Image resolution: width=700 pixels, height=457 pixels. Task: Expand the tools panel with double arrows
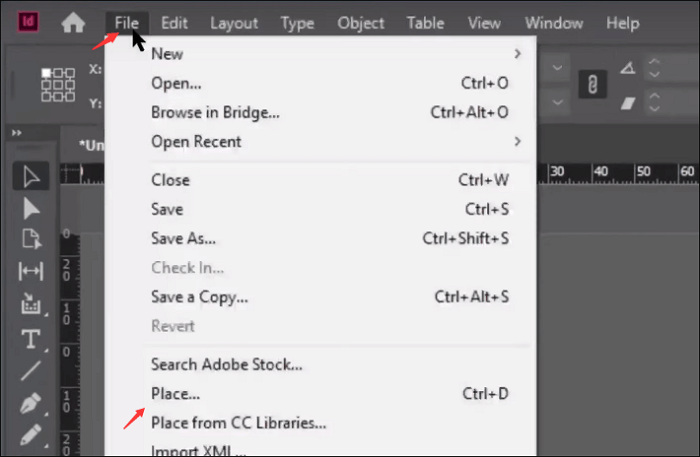pos(17,132)
